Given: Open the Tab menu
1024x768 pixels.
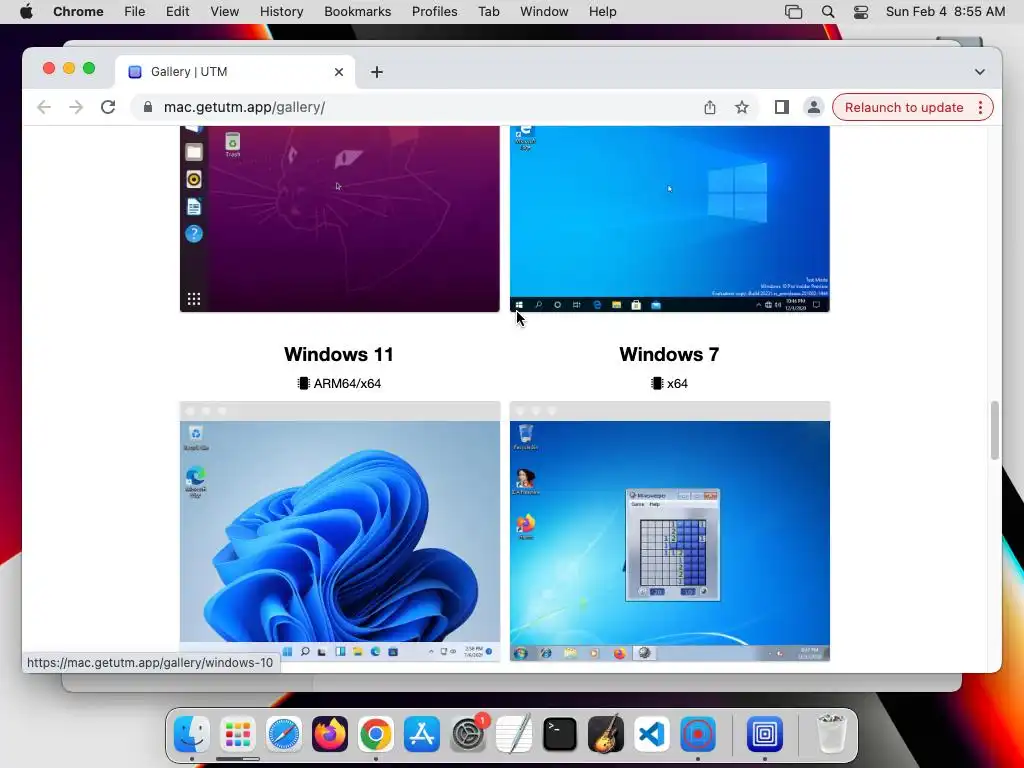Looking at the screenshot, I should click(x=488, y=12).
